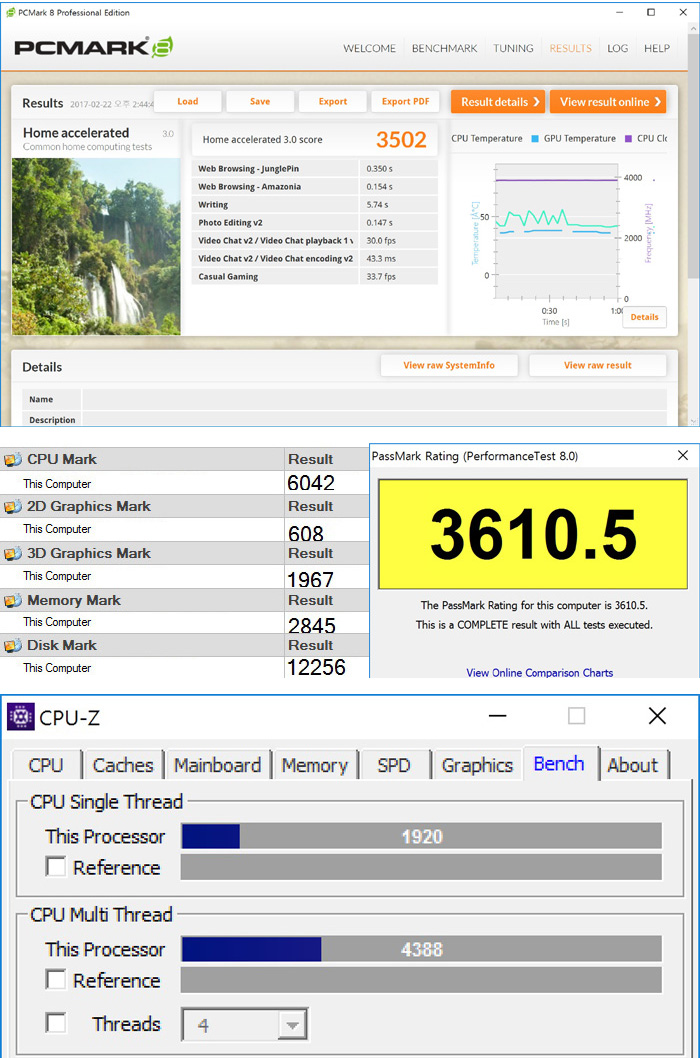Viewport: 700px width, 1058px height.
Task: Click the Disk Mark row icon
Action: [12, 646]
